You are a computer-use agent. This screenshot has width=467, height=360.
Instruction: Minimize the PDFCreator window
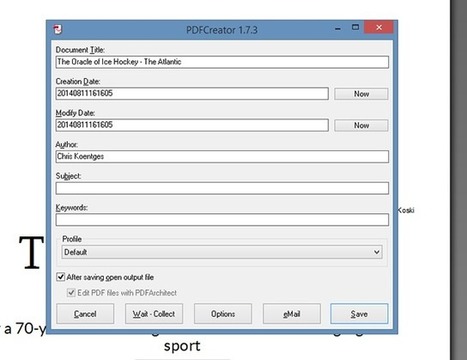pos(338,29)
